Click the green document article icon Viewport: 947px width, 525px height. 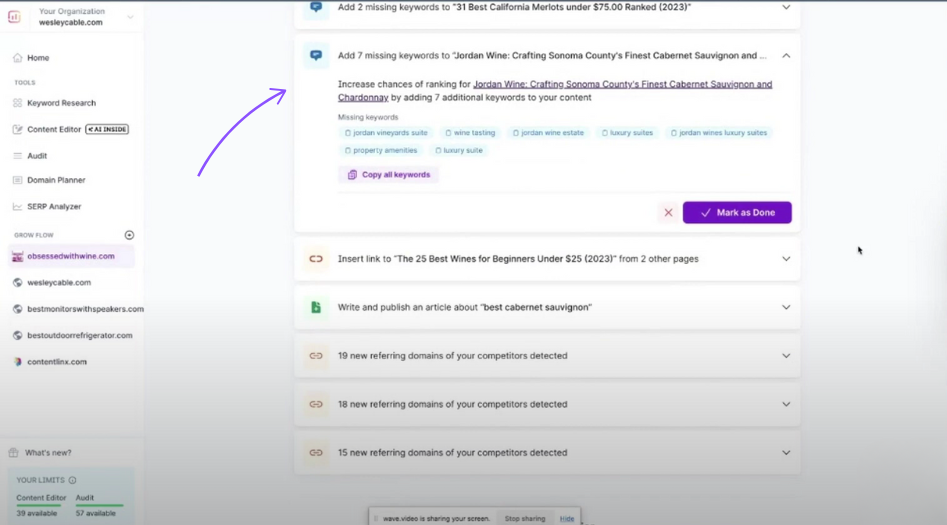click(316, 307)
